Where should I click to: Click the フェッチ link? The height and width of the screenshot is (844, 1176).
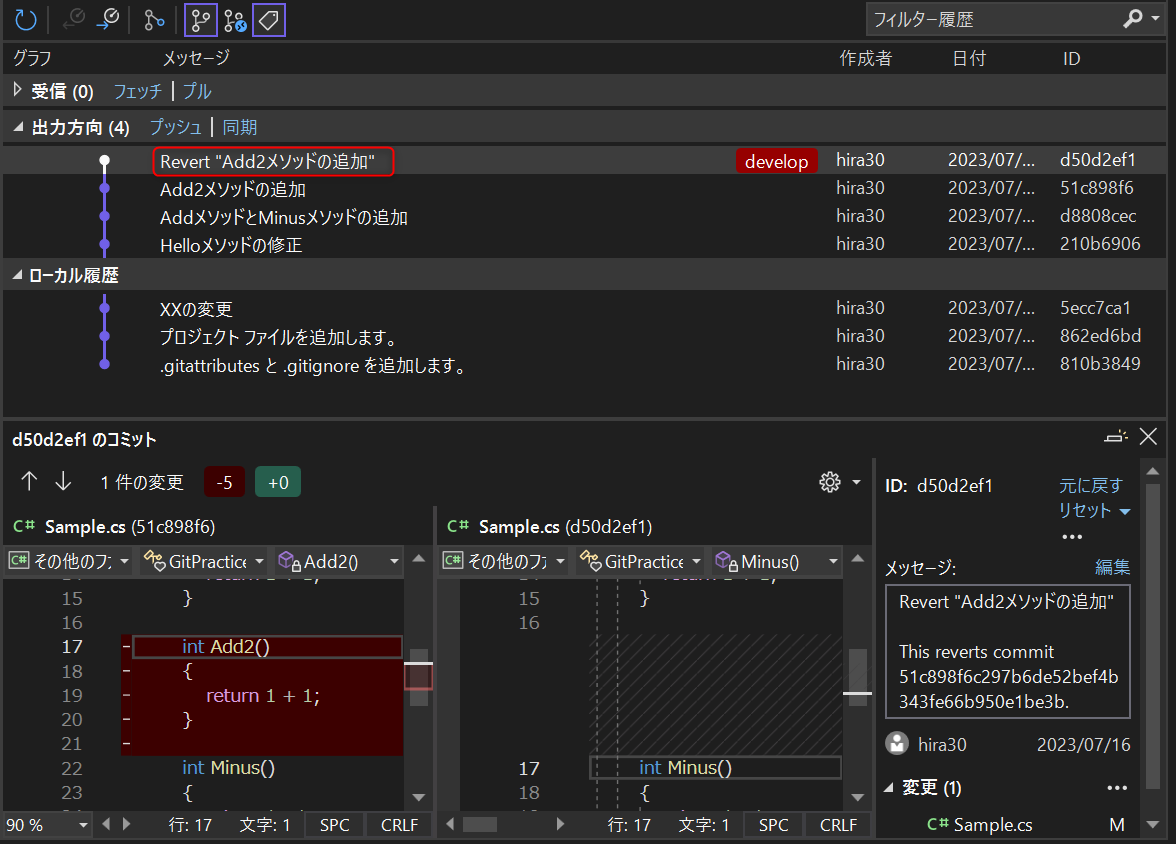137,92
